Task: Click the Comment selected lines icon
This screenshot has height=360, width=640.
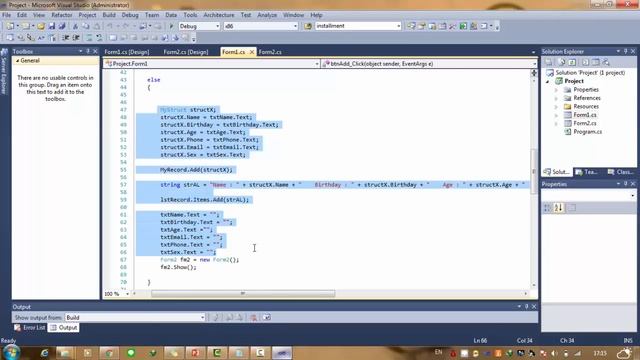Action: pyautogui.click(x=89, y=38)
